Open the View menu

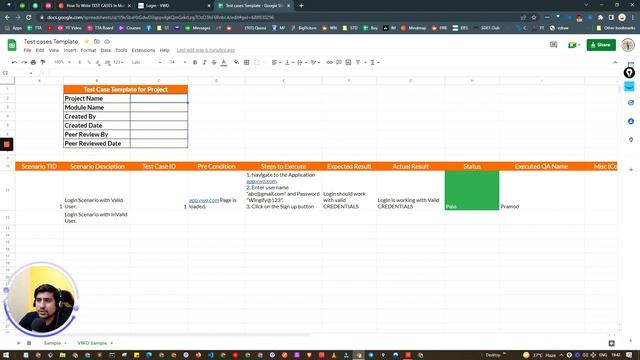pyautogui.click(x=54, y=50)
